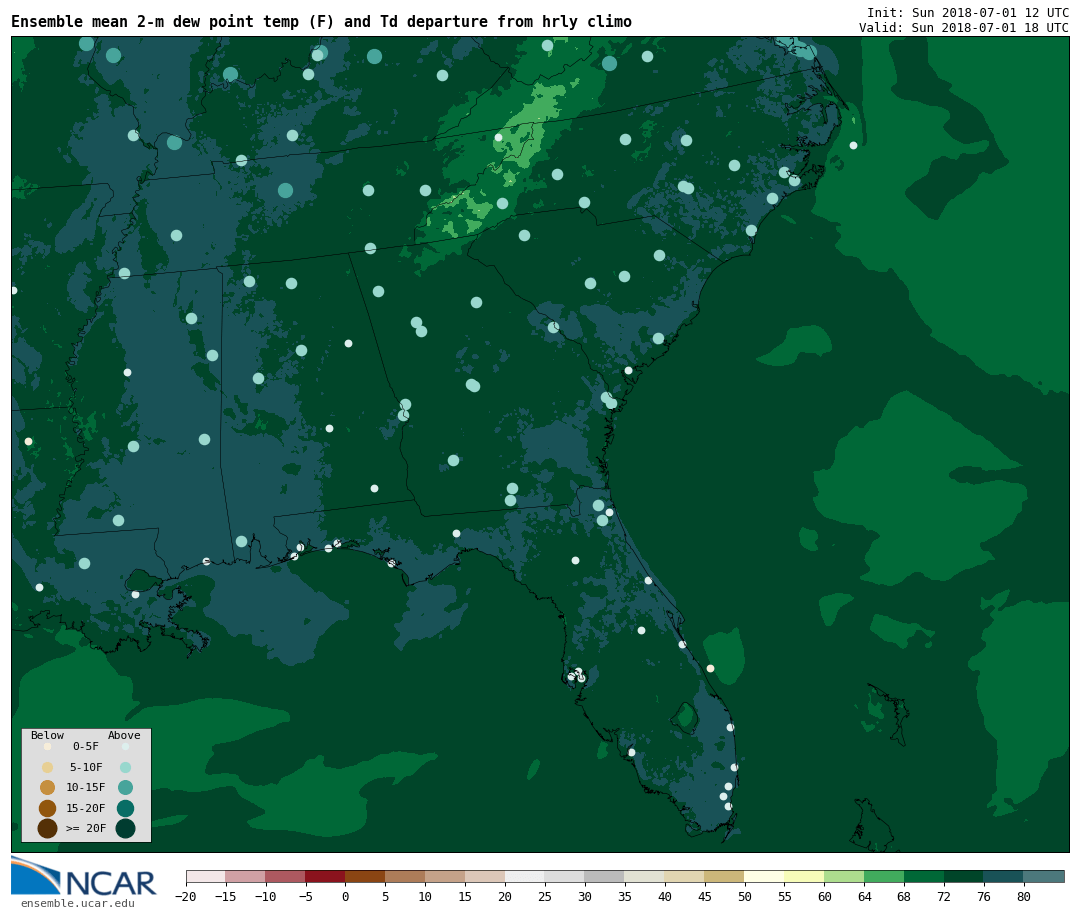Pick the dark teal swatch between 76 and 80
Image resolution: width=1080 pixels, height=915 pixels.
1004,876
